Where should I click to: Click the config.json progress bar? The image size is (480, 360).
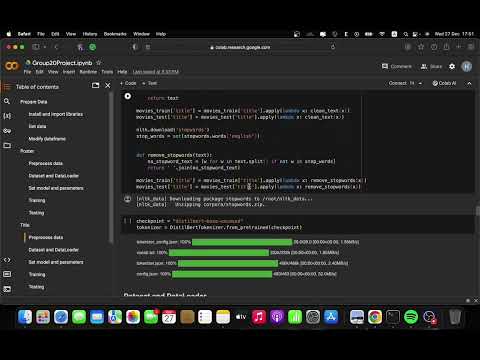click(222, 274)
